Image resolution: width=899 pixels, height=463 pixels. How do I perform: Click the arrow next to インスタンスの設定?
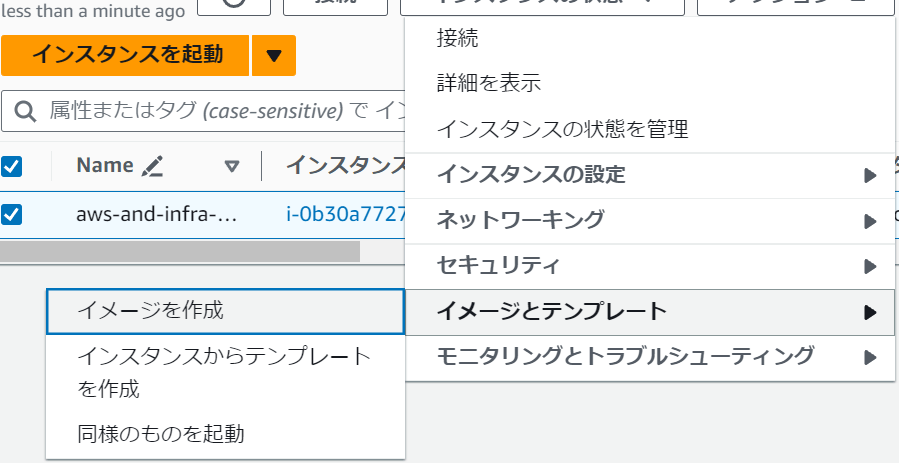(x=870, y=175)
